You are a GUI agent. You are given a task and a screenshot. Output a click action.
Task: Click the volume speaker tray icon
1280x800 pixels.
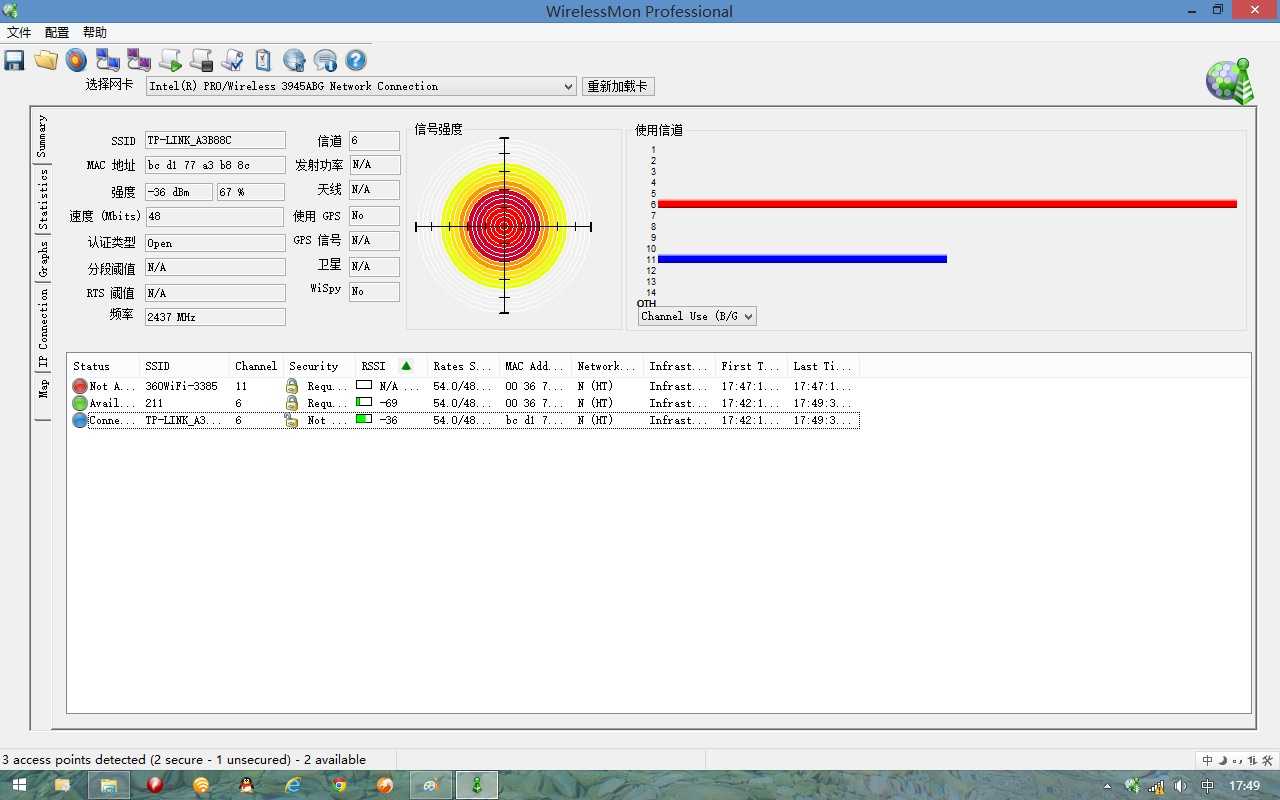coord(1181,786)
